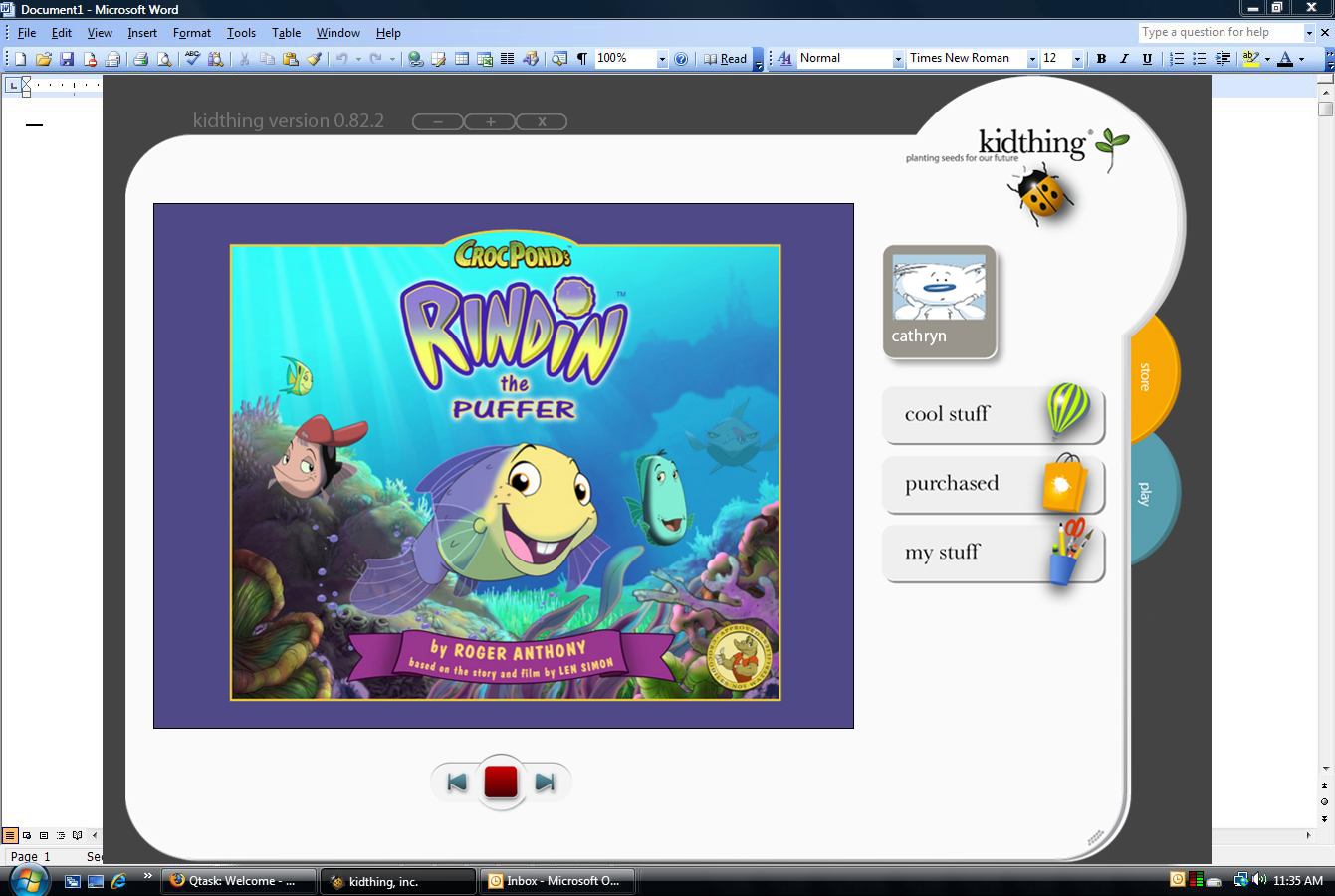
Task: Expand the highlight color dropdown arrow
Action: 1267,59
